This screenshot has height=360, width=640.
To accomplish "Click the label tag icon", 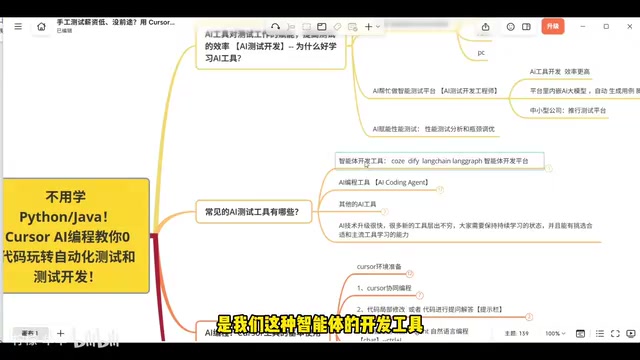I will click(x=337, y=27).
